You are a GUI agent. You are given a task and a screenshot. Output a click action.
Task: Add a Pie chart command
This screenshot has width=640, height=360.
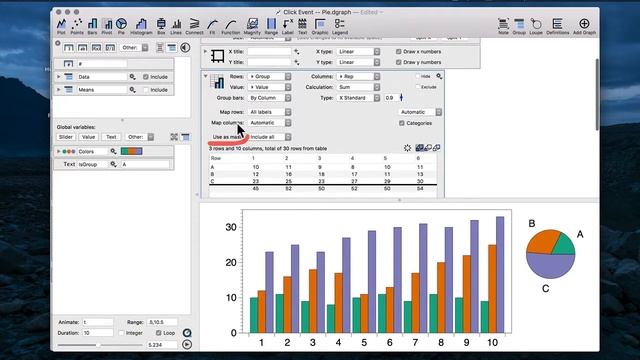(x=121, y=26)
